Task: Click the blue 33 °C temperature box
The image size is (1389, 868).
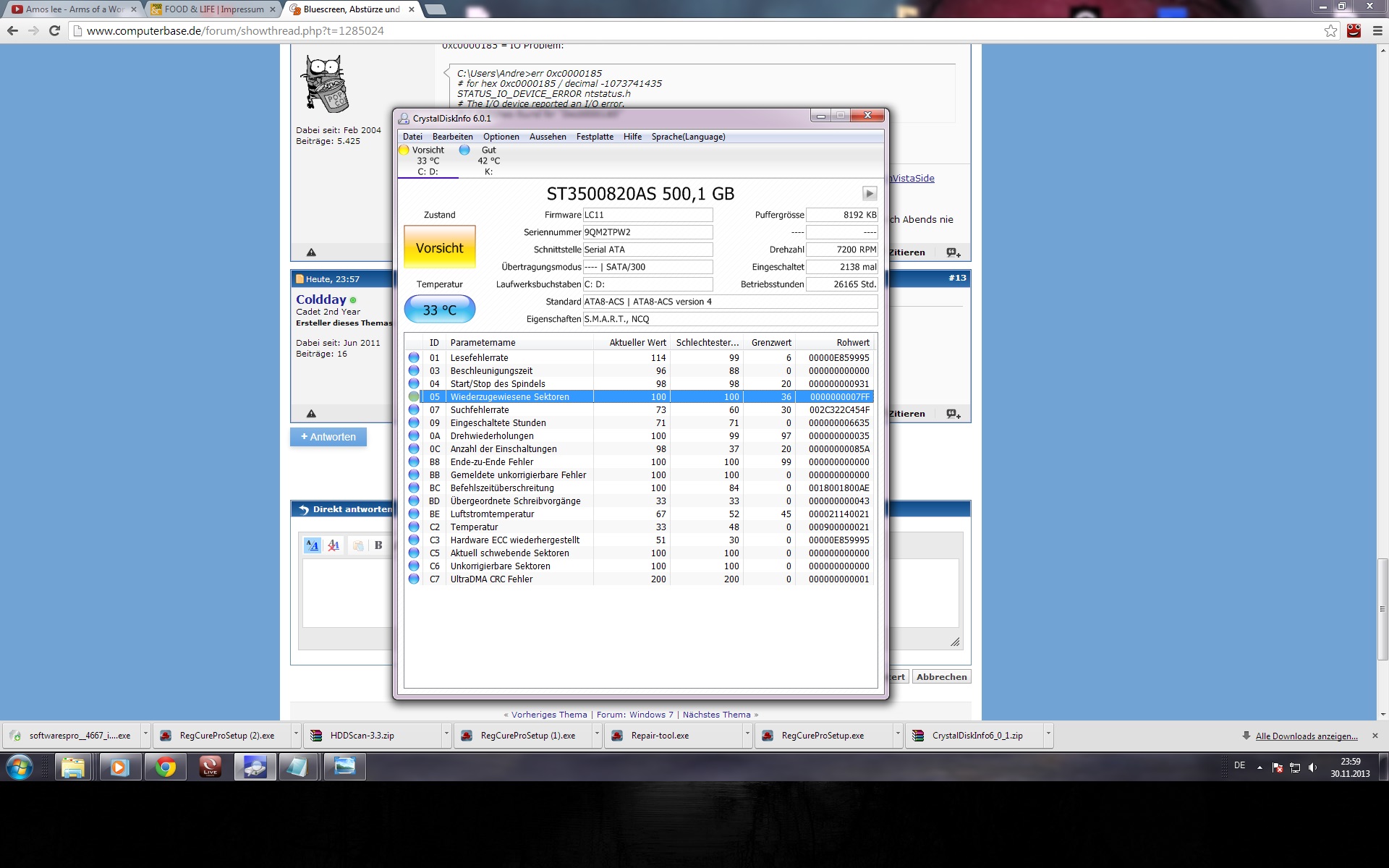Action: (439, 310)
